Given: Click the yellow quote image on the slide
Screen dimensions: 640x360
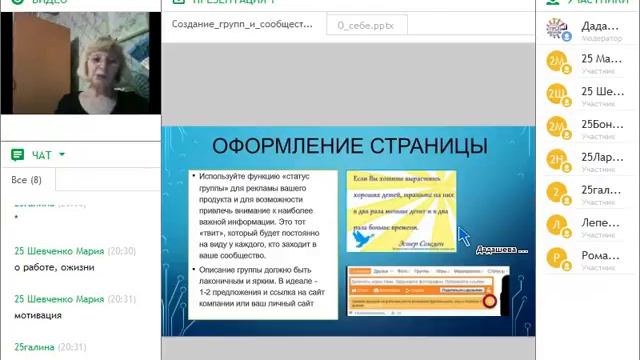Looking at the screenshot, I should [401, 211].
